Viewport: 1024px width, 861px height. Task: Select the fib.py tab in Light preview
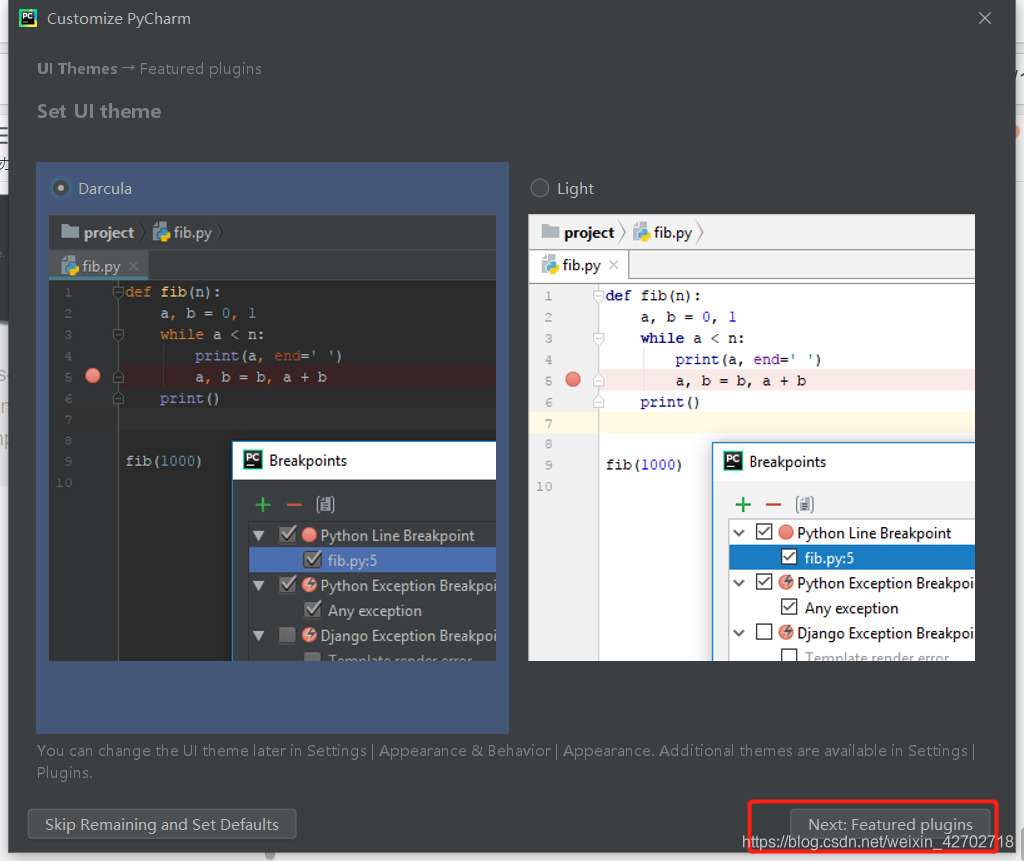(579, 265)
